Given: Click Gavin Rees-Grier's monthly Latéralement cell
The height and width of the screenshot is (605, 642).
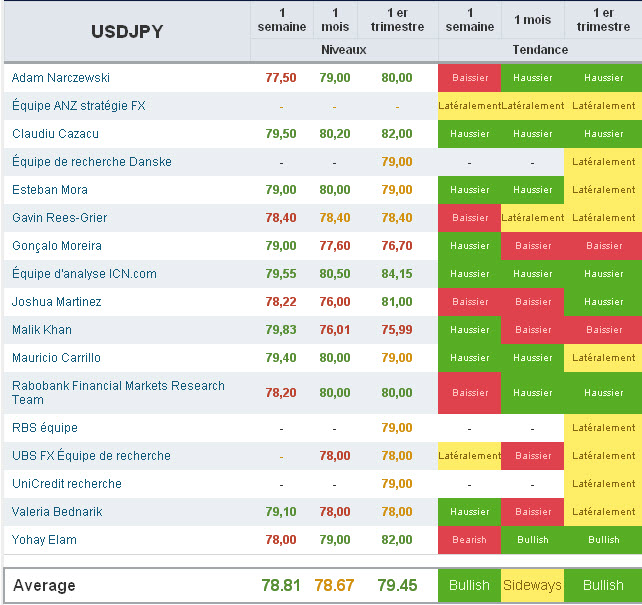Looking at the screenshot, I should point(532,218).
